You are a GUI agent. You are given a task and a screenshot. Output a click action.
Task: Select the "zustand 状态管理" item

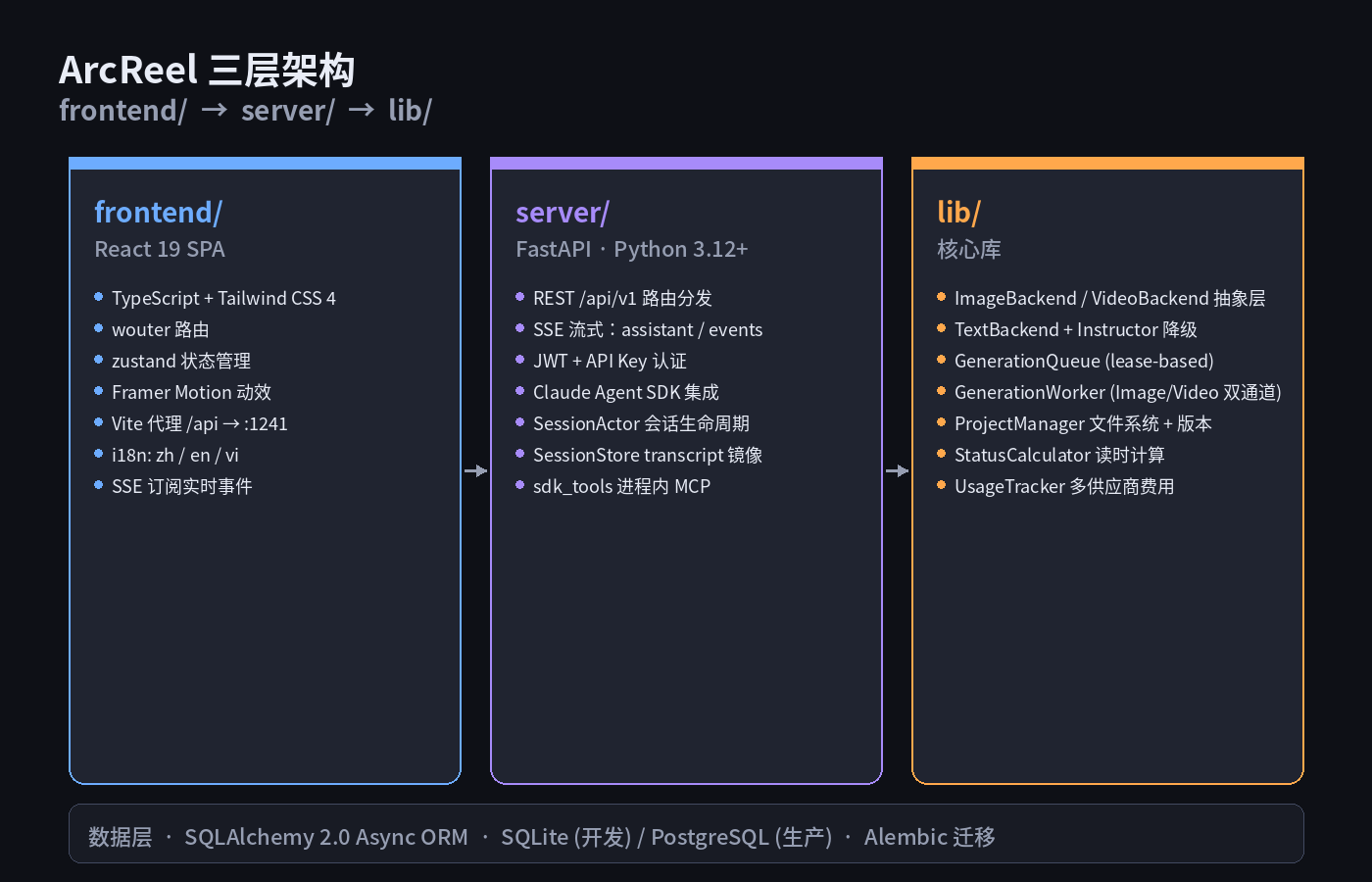181,361
